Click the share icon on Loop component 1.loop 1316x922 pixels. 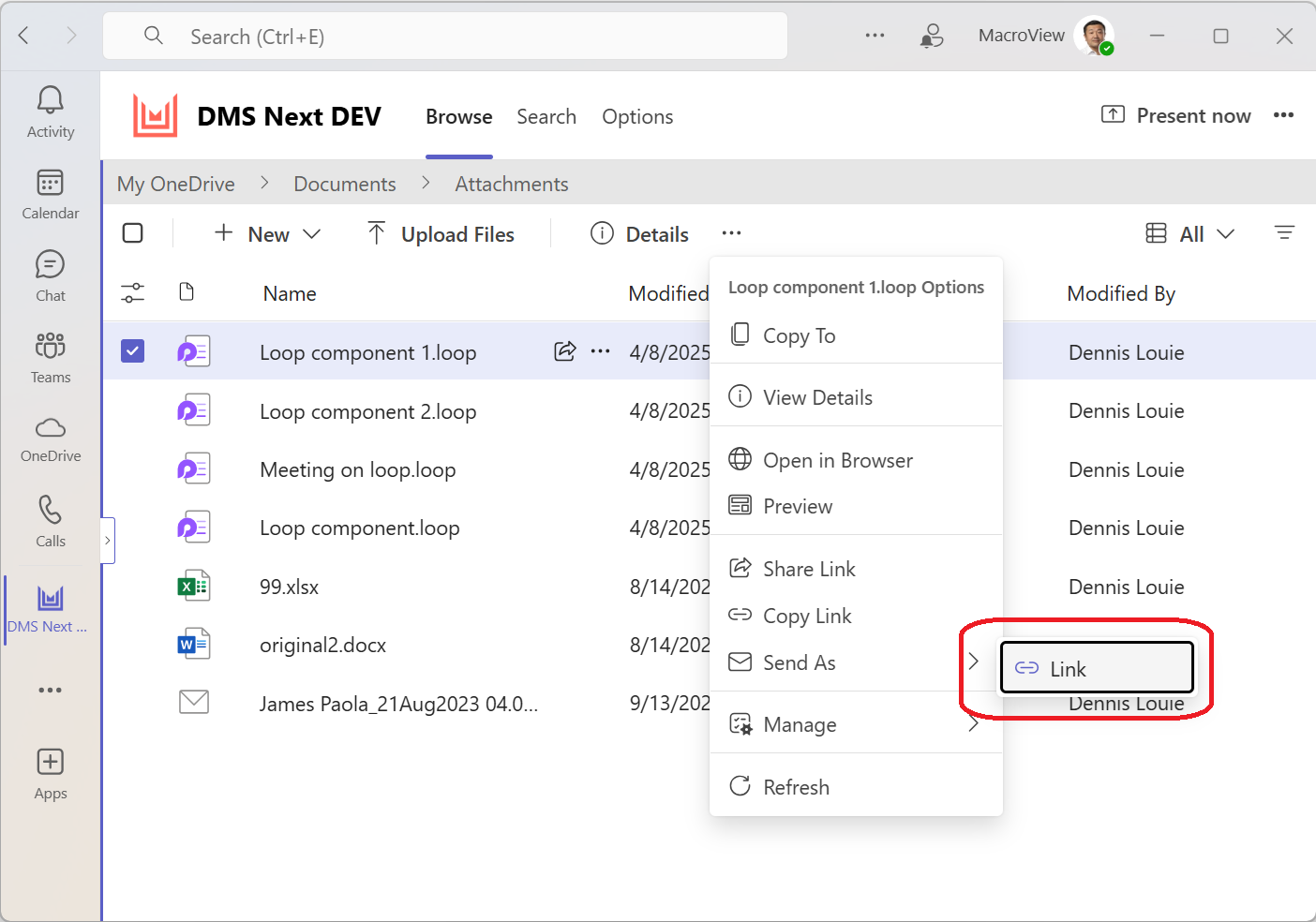[x=564, y=351]
